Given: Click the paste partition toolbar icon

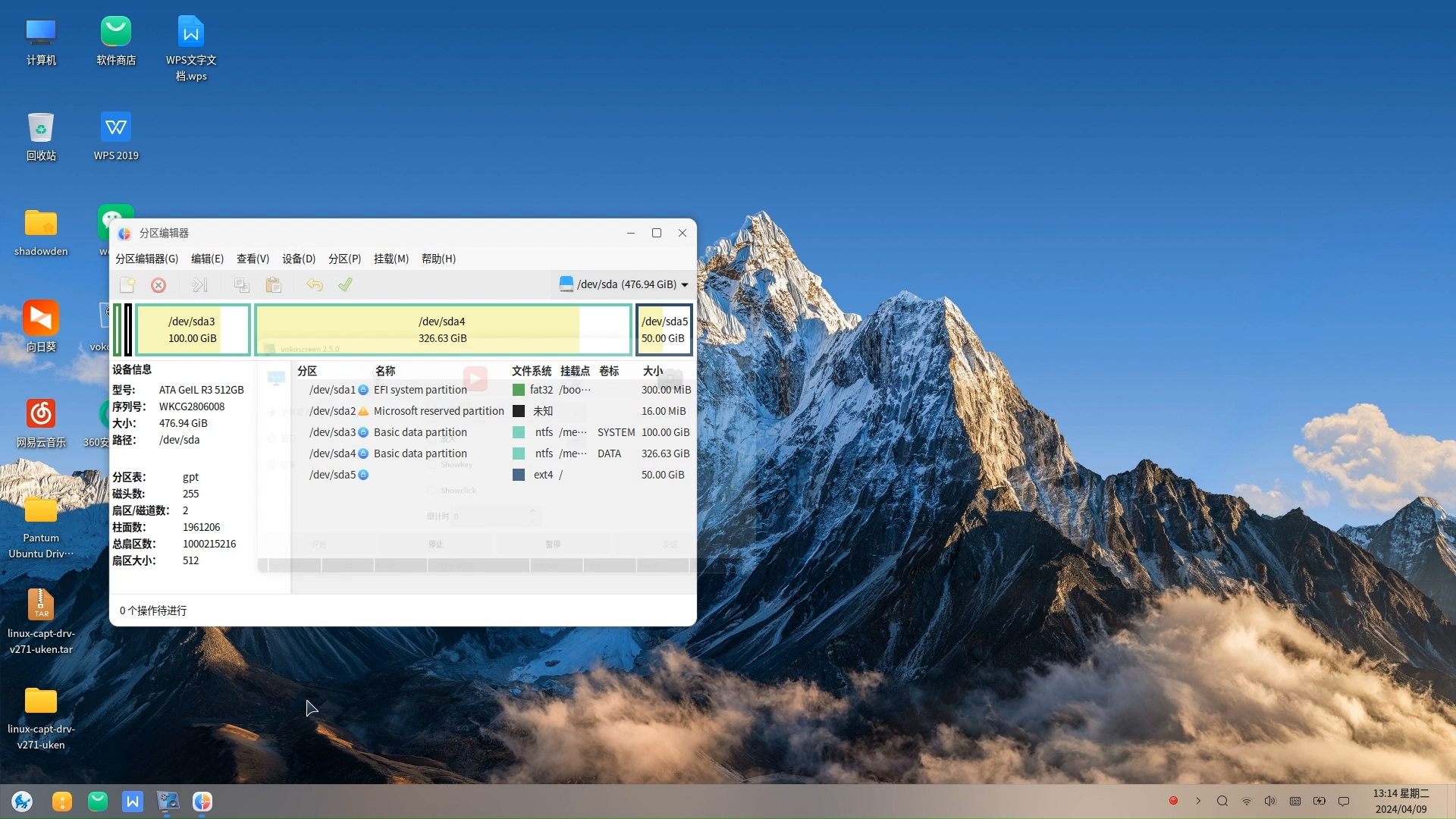Looking at the screenshot, I should [x=274, y=285].
